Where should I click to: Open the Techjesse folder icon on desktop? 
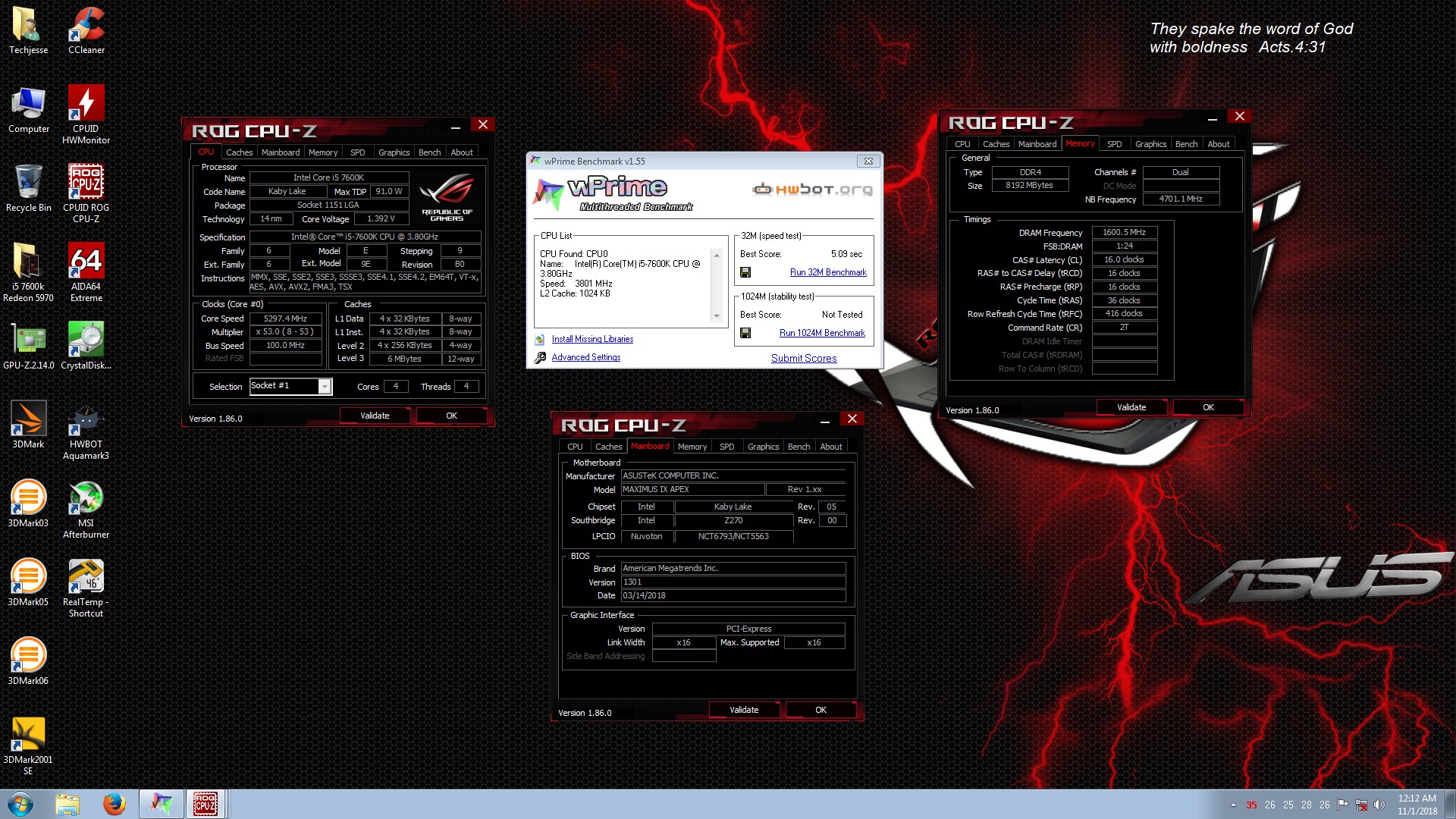pos(28,30)
